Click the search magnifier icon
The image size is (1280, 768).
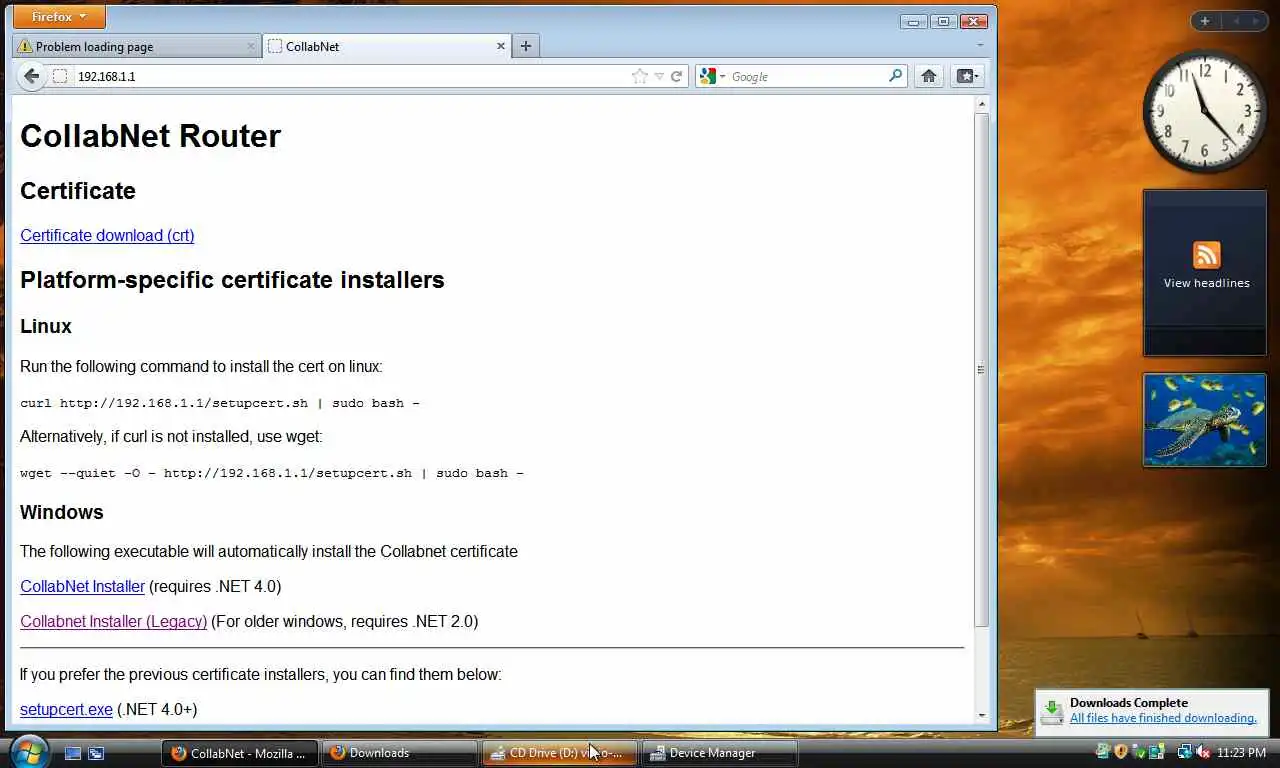click(x=895, y=75)
